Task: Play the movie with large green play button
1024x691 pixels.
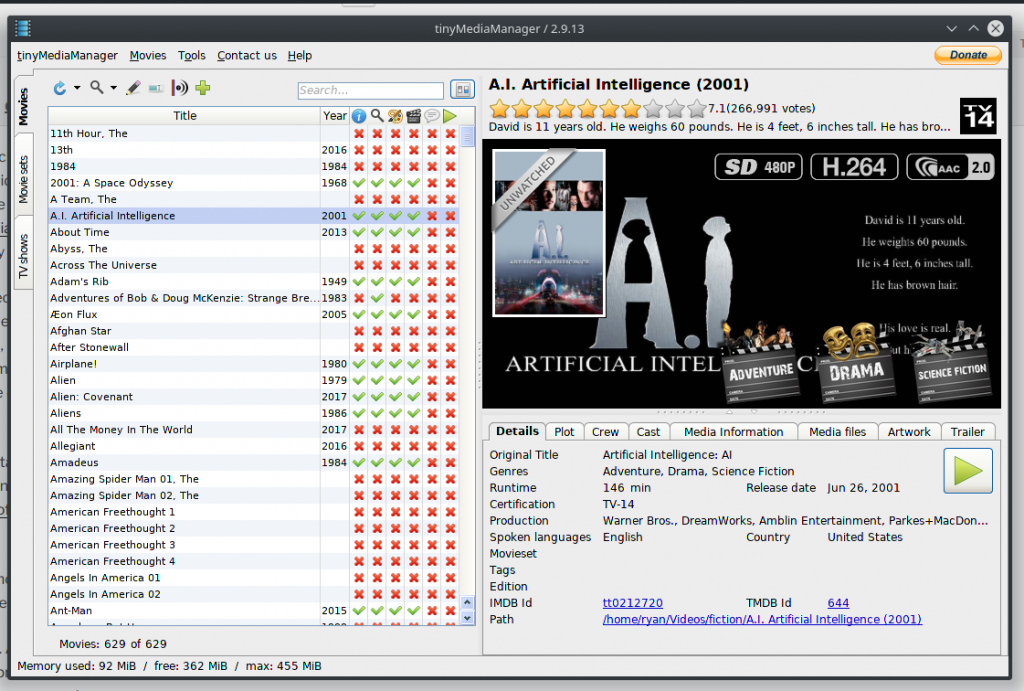Action: coord(968,471)
